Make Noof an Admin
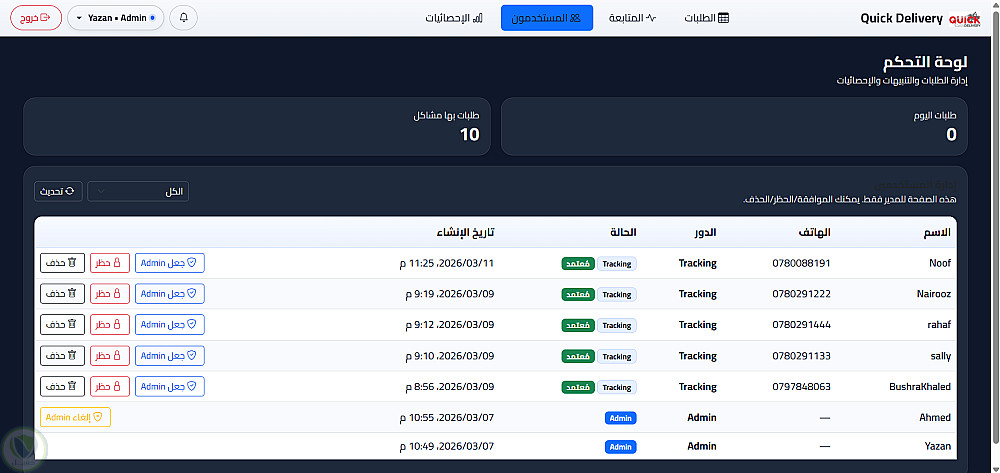 [170, 263]
